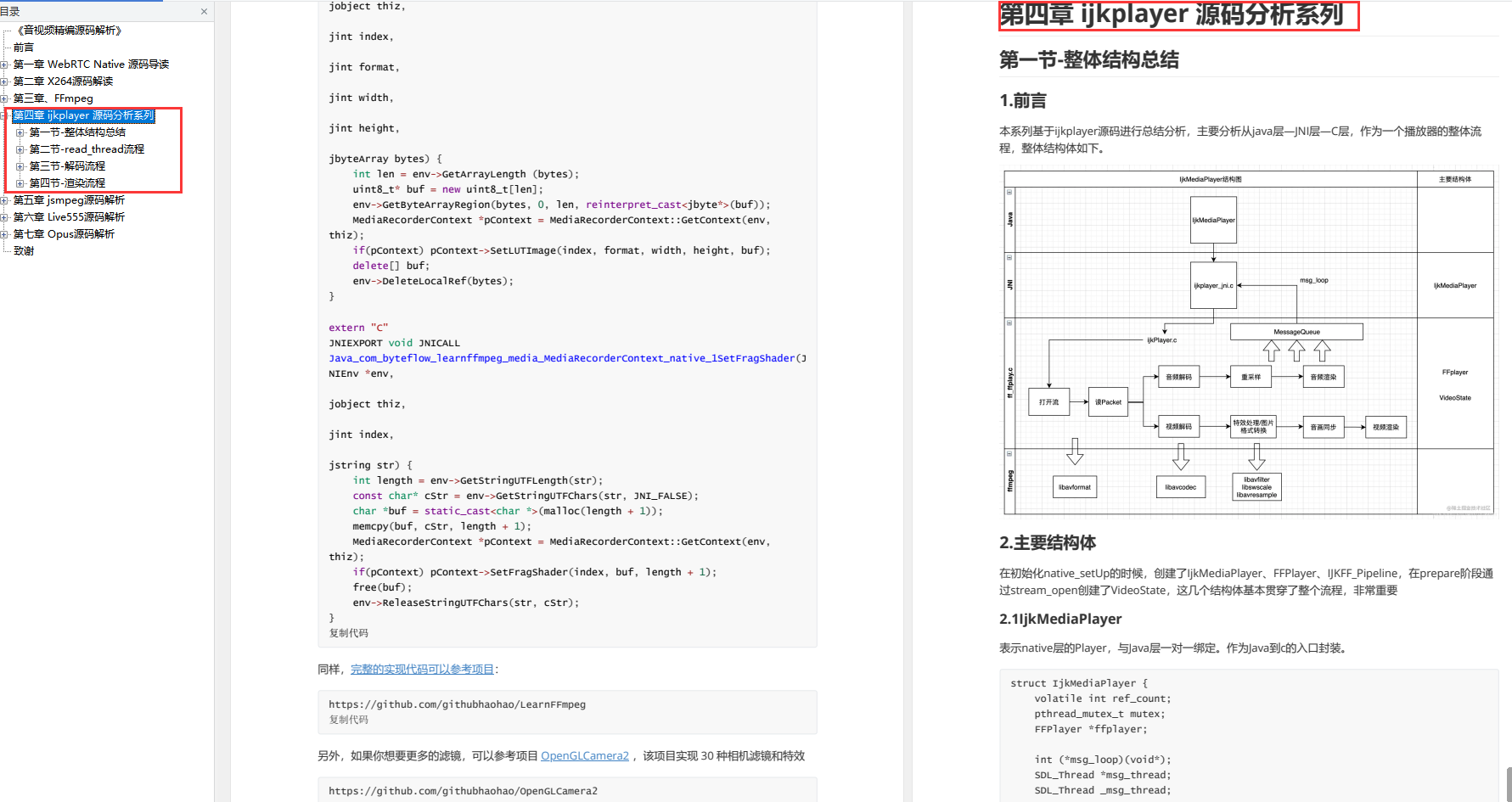This screenshot has width=1512, height=802.
Task: Expand the 第七章 Opus源码解析 node
Action: pyautogui.click(x=4, y=234)
